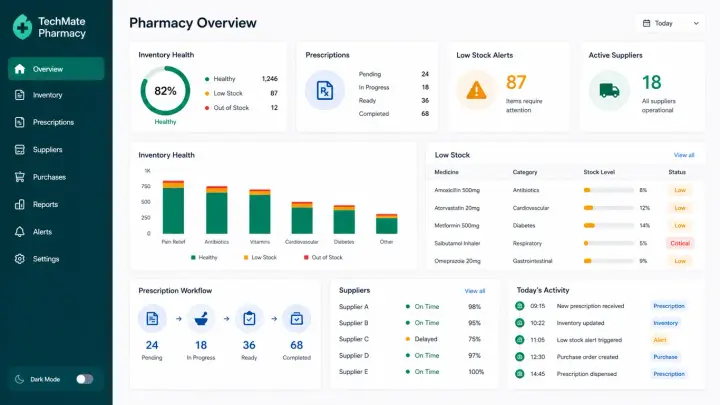This screenshot has width=720, height=405.
Task: Click the Purchase tag on 12:30 activity
Action: [665, 357]
